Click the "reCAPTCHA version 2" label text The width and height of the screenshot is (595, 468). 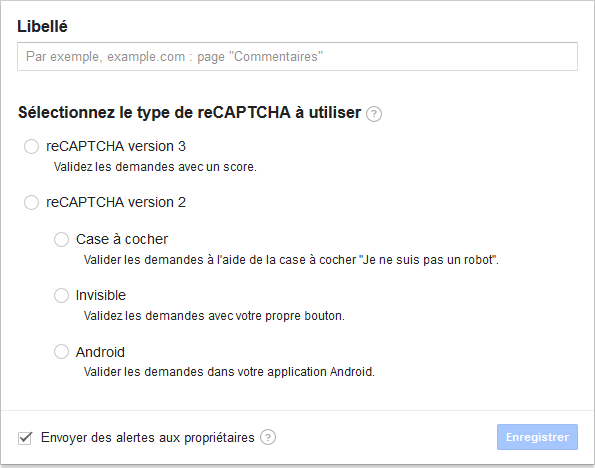(116, 202)
